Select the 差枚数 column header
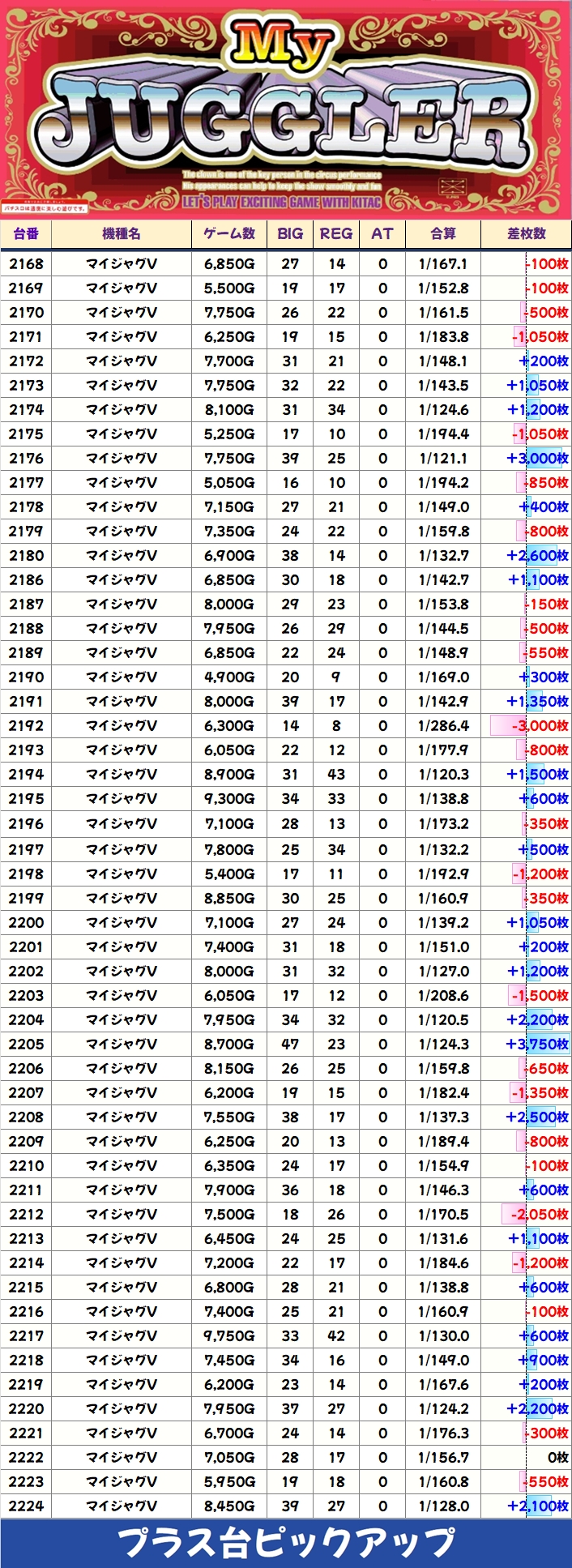572x1568 pixels. coord(527,233)
